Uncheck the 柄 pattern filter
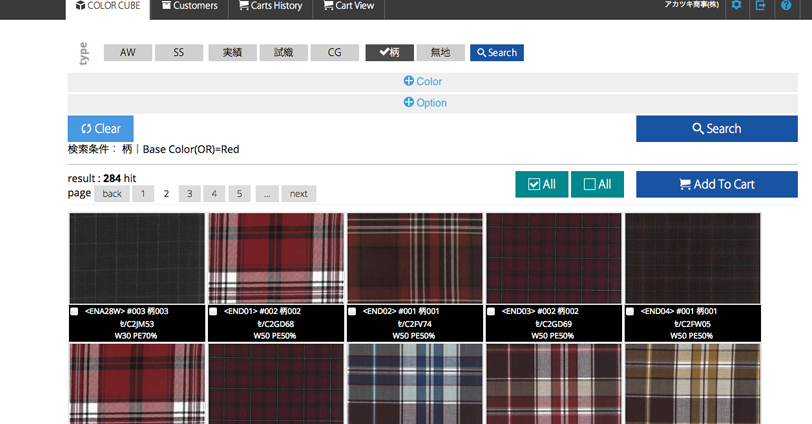Viewport: 812px width, 424px height. (389, 52)
